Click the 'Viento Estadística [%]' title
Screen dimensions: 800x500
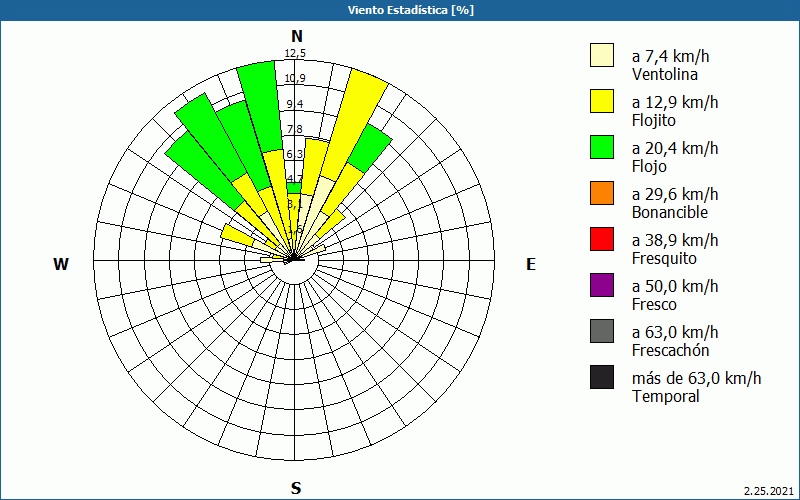[411, 10]
